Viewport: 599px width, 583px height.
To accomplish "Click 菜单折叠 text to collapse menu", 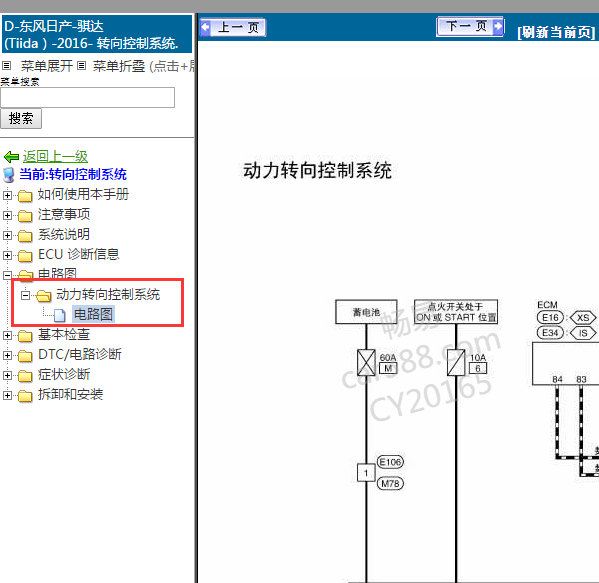I will tap(119, 66).
